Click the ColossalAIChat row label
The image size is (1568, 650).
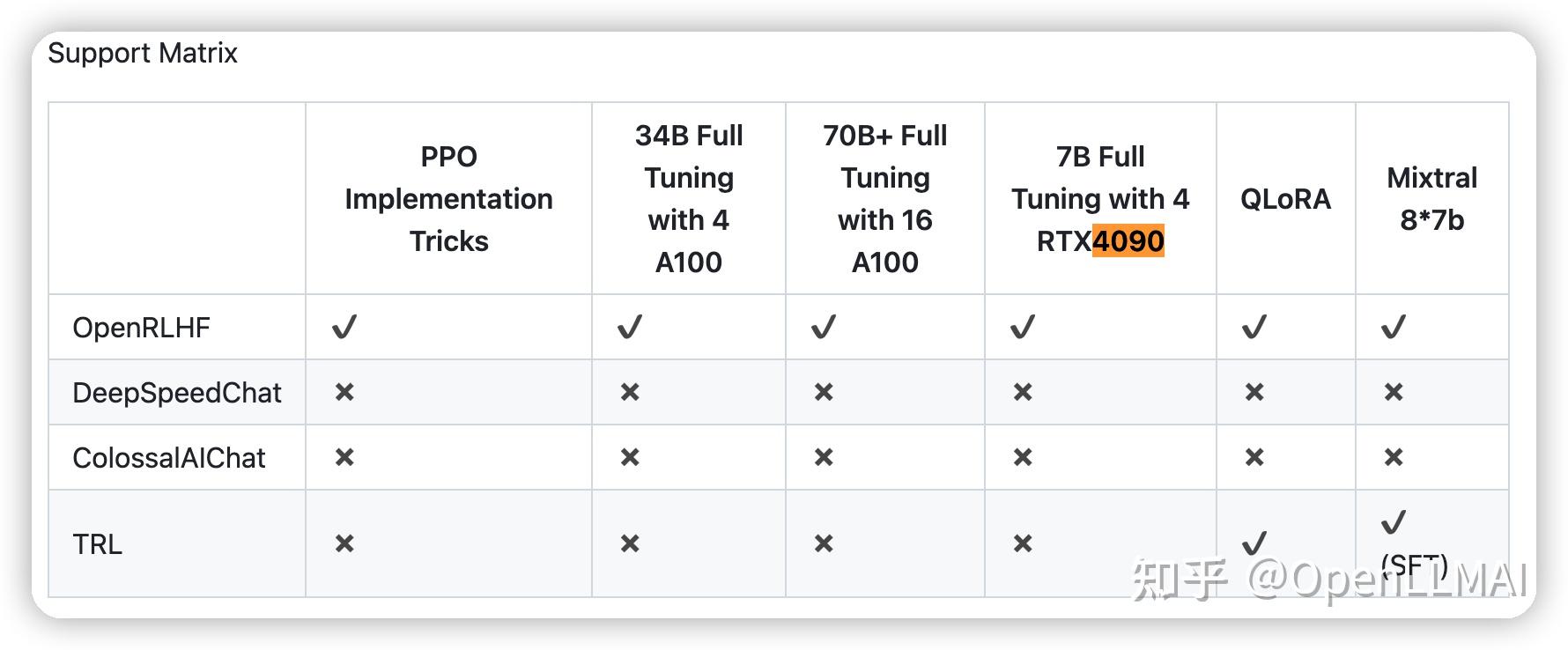coord(169,457)
